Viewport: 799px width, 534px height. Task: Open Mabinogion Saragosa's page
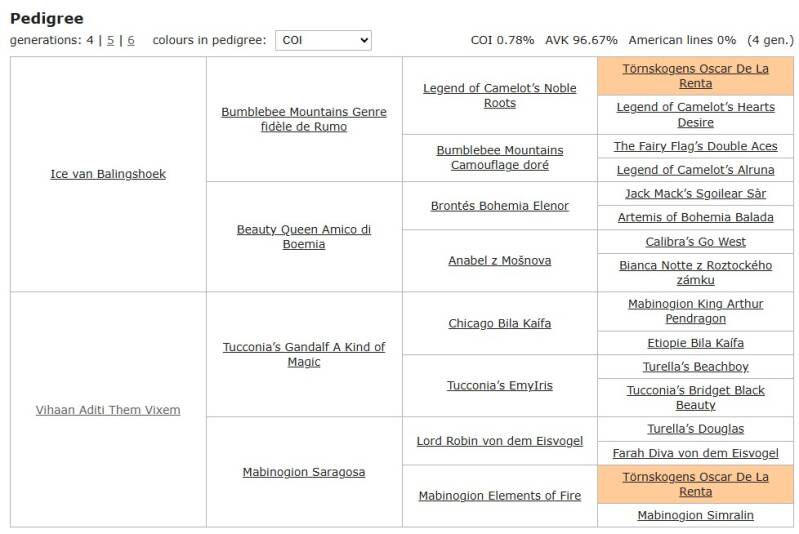[304, 472]
